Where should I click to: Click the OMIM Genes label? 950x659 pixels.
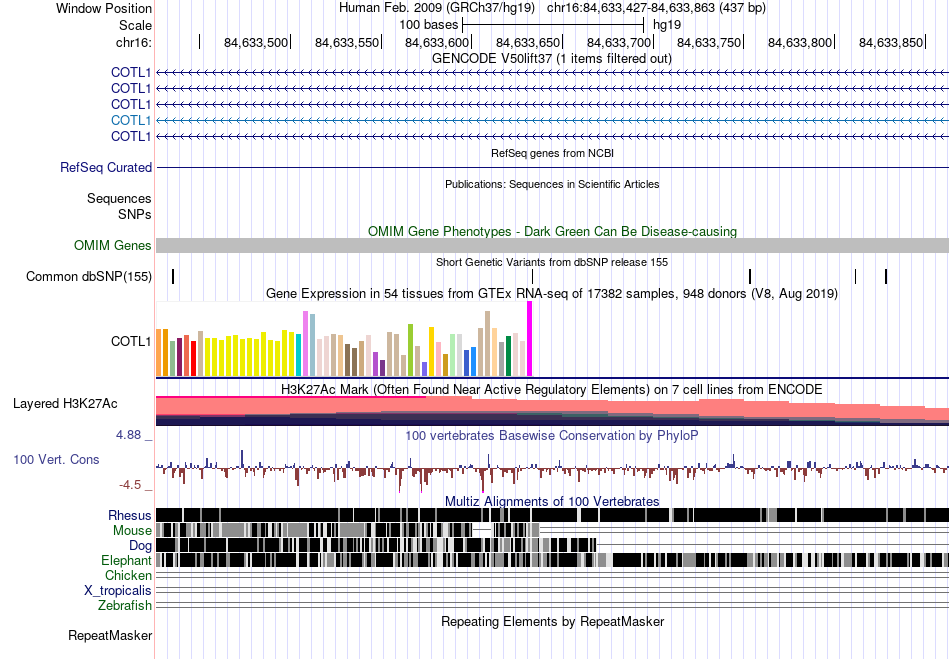tap(113, 245)
